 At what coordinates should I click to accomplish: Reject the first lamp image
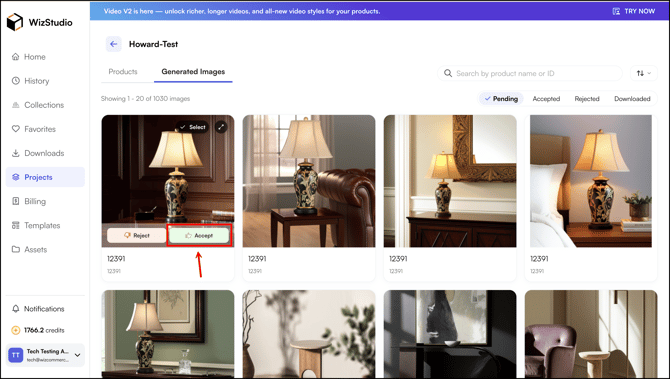[136, 235]
